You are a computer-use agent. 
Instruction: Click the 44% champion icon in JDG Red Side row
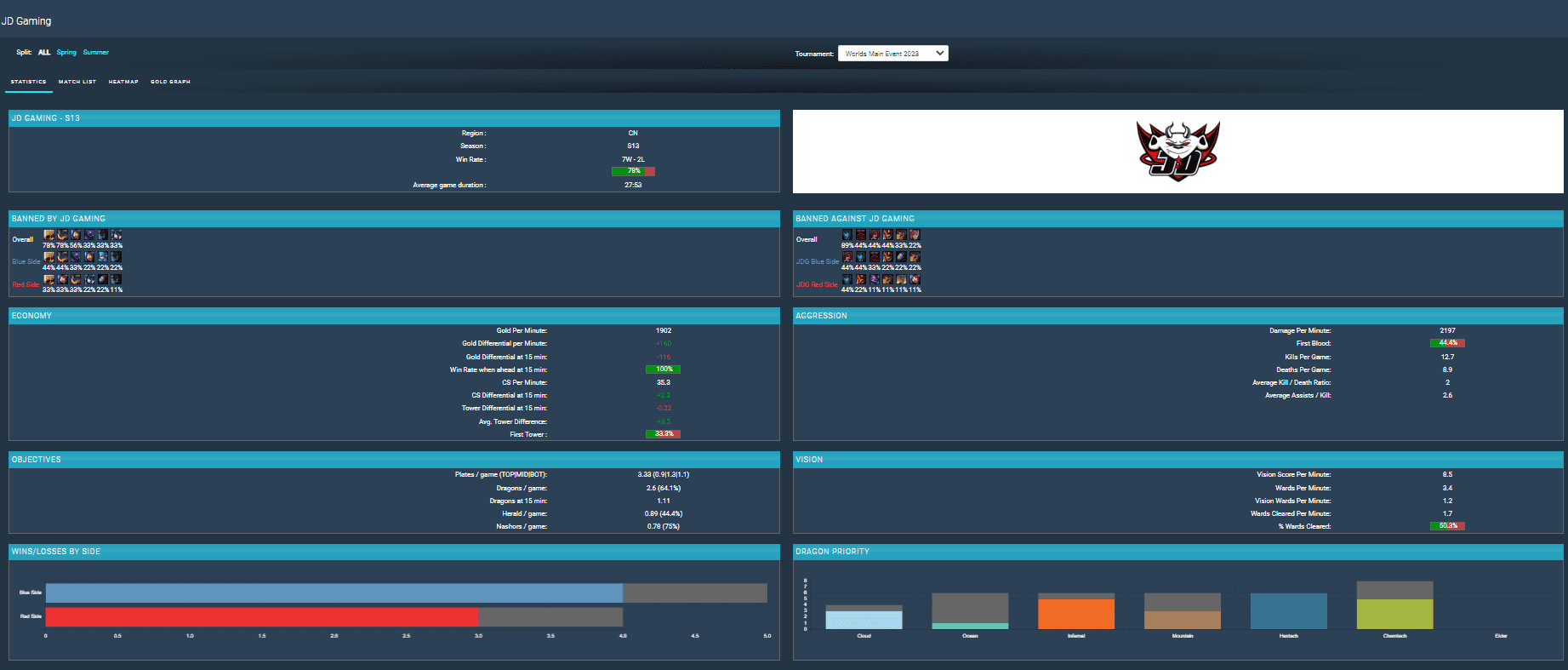pos(847,279)
